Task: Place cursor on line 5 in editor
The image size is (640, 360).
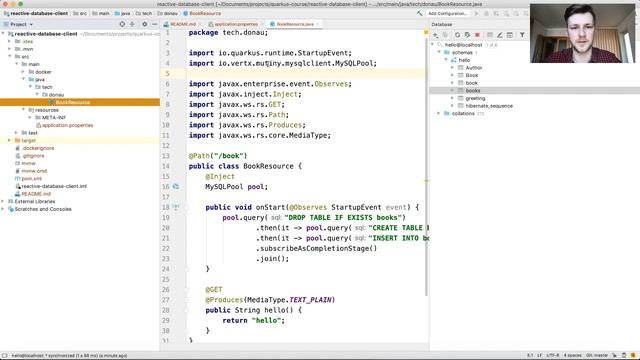Action: (306, 73)
